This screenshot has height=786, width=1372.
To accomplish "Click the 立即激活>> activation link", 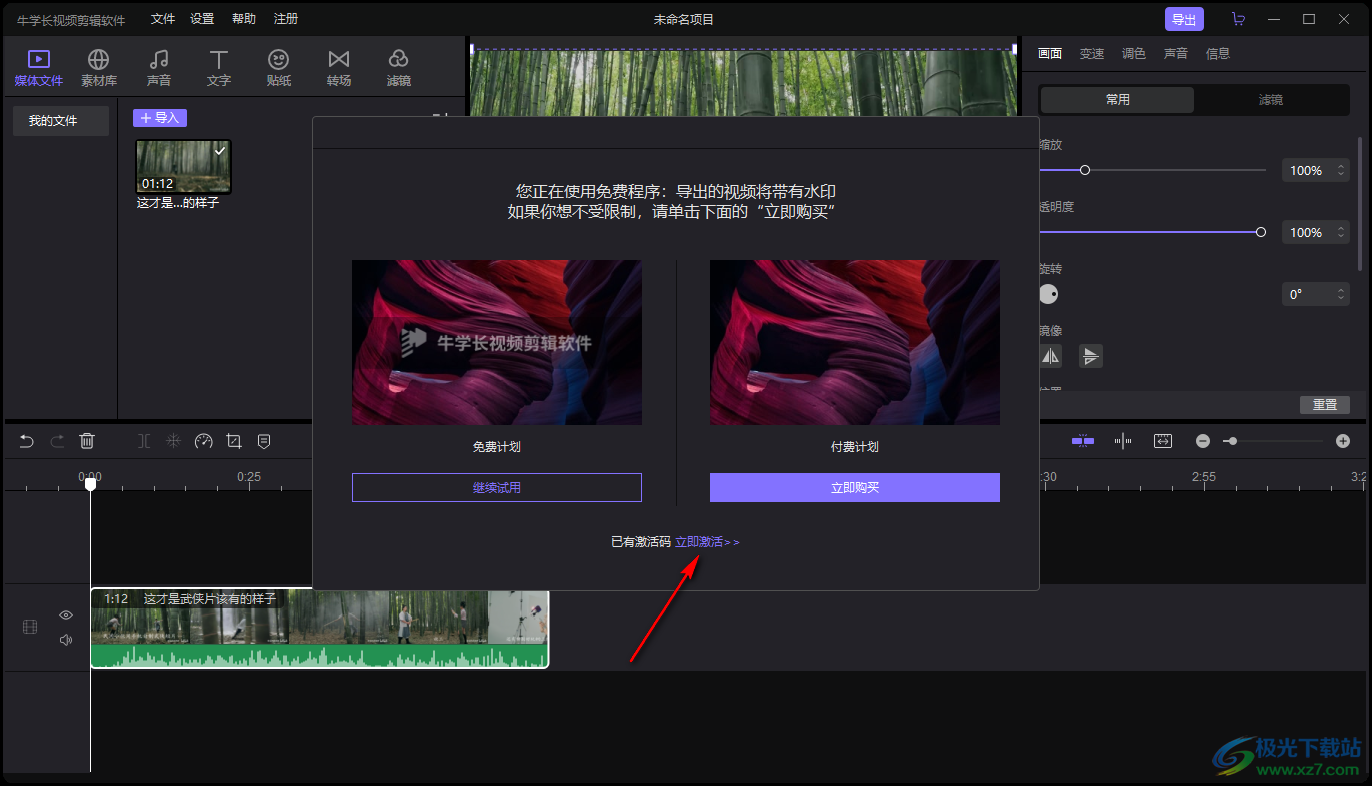I will (707, 542).
